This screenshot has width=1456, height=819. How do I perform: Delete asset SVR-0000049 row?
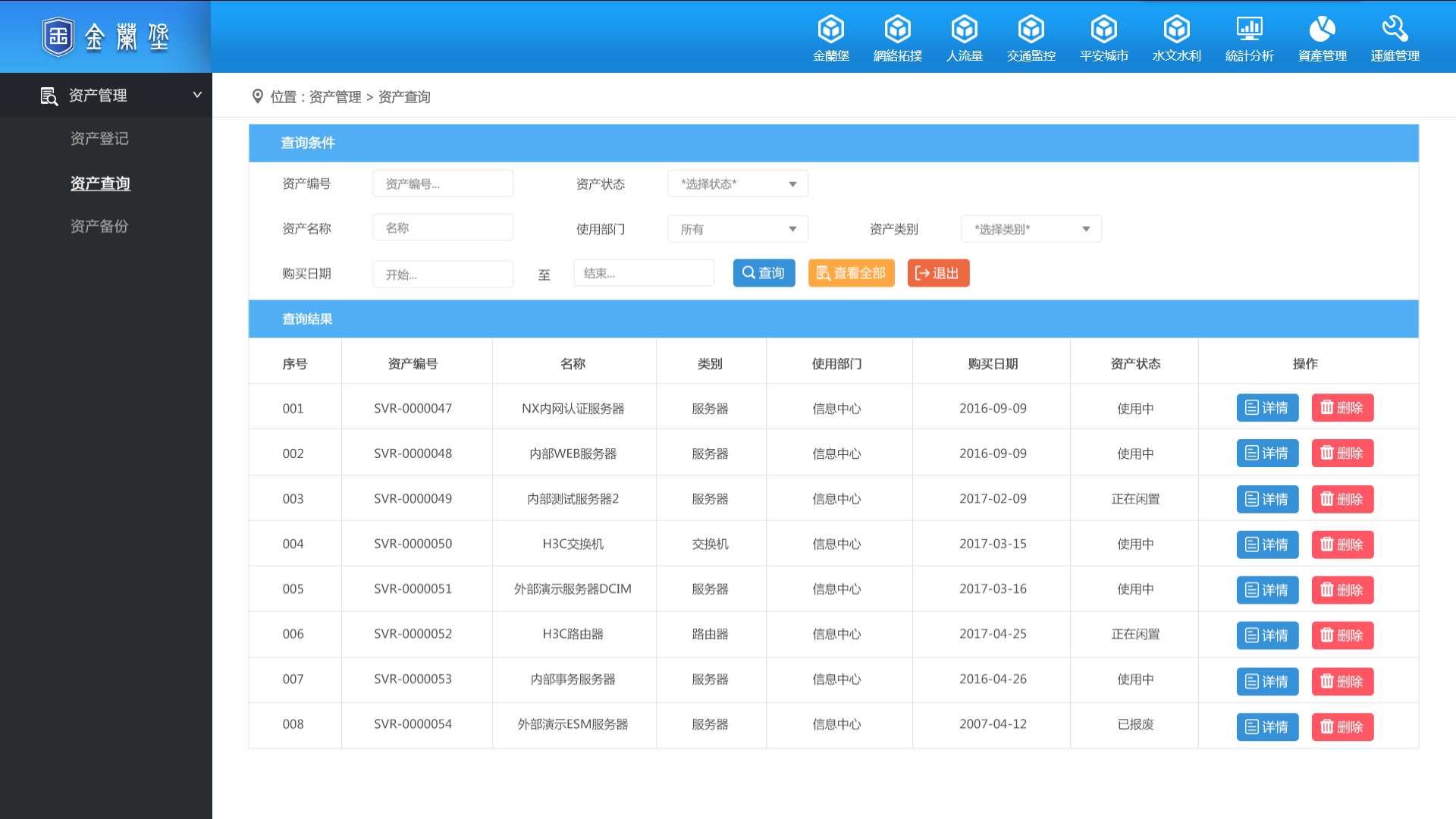1343,500
